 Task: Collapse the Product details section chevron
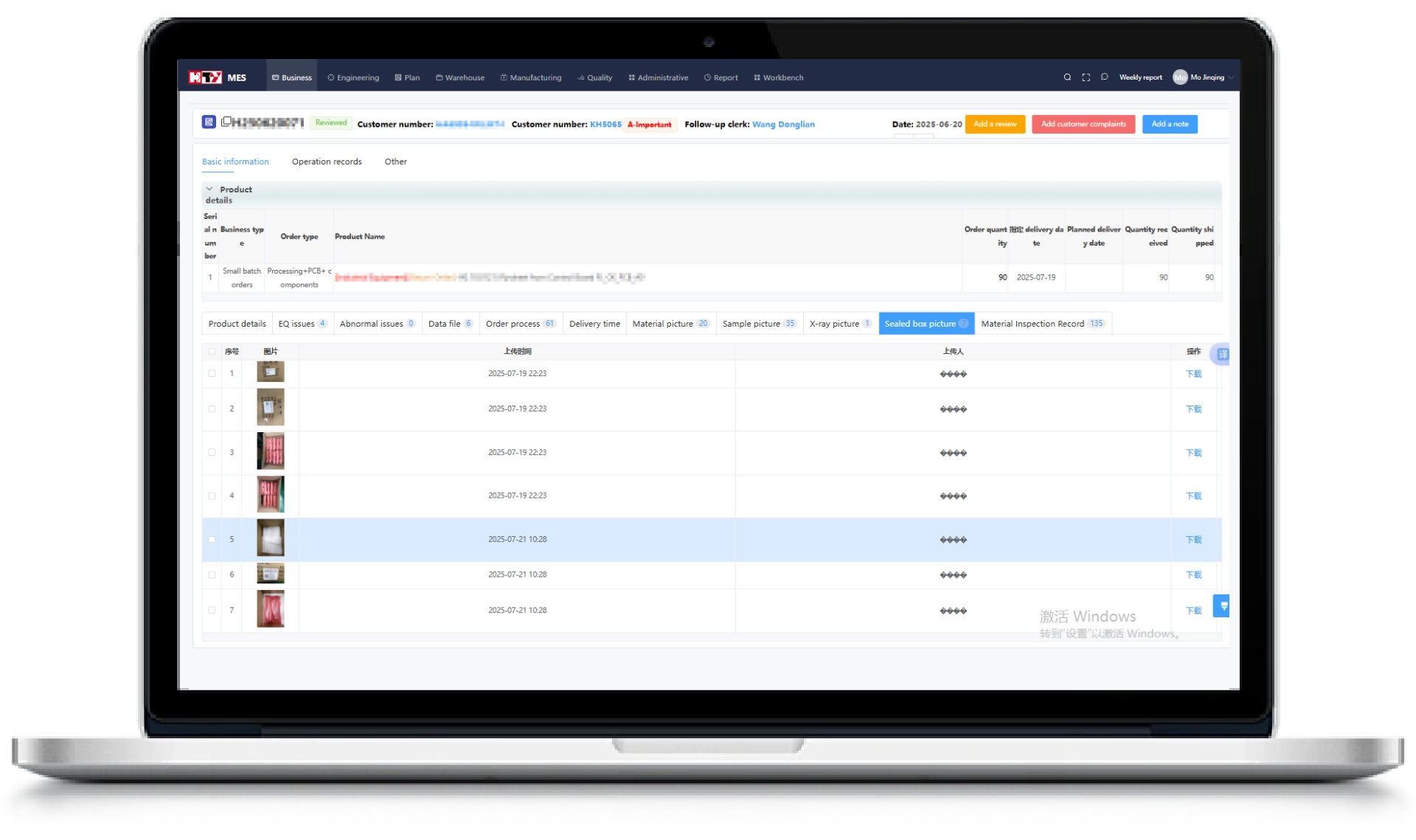point(209,190)
